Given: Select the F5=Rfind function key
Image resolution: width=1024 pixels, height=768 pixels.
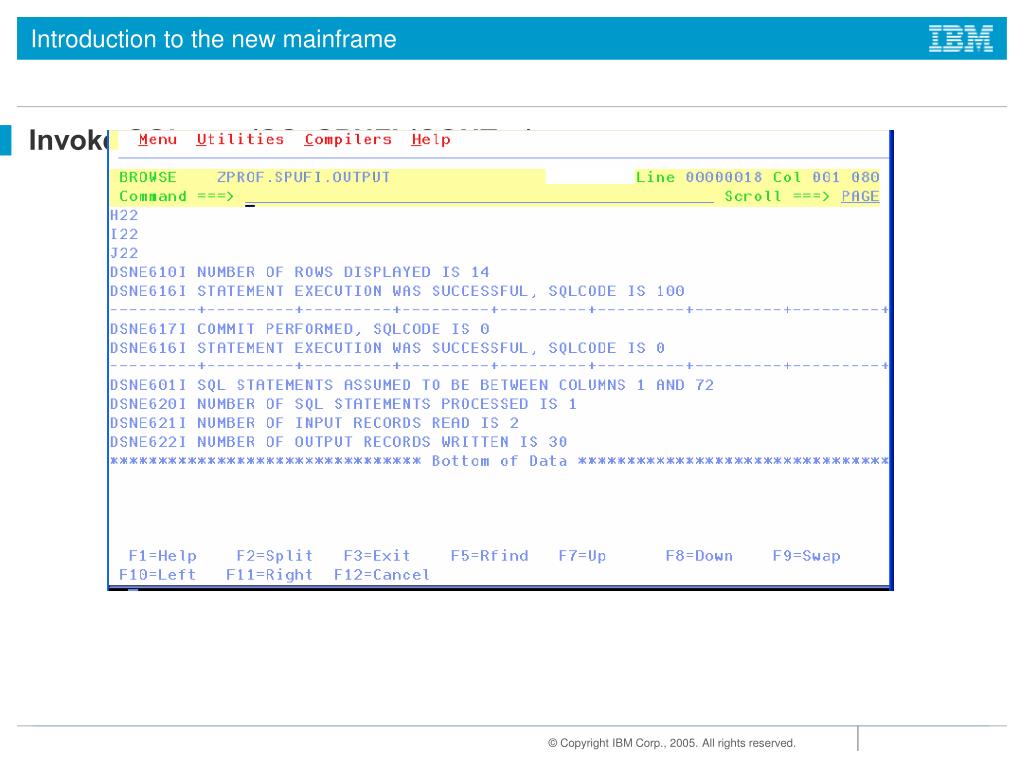Looking at the screenshot, I should pyautogui.click(x=489, y=556).
